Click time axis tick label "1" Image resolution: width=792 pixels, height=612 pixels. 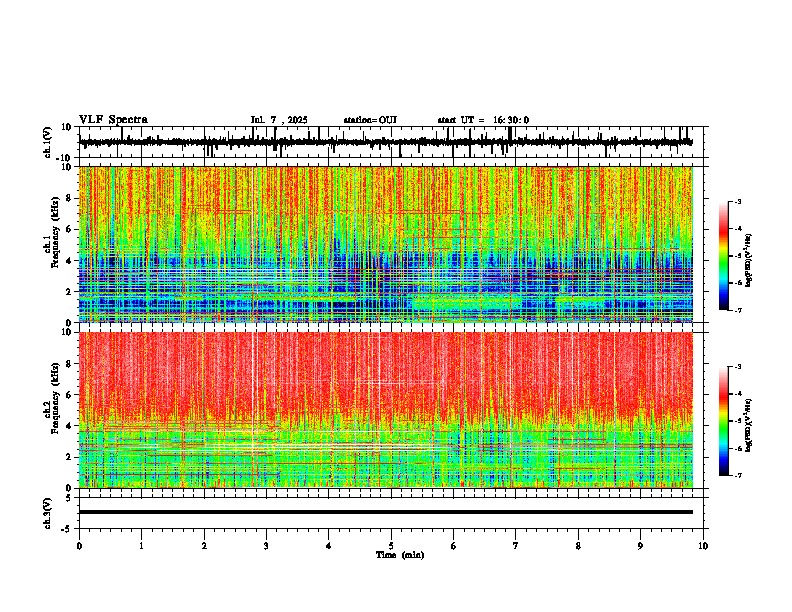141,546
